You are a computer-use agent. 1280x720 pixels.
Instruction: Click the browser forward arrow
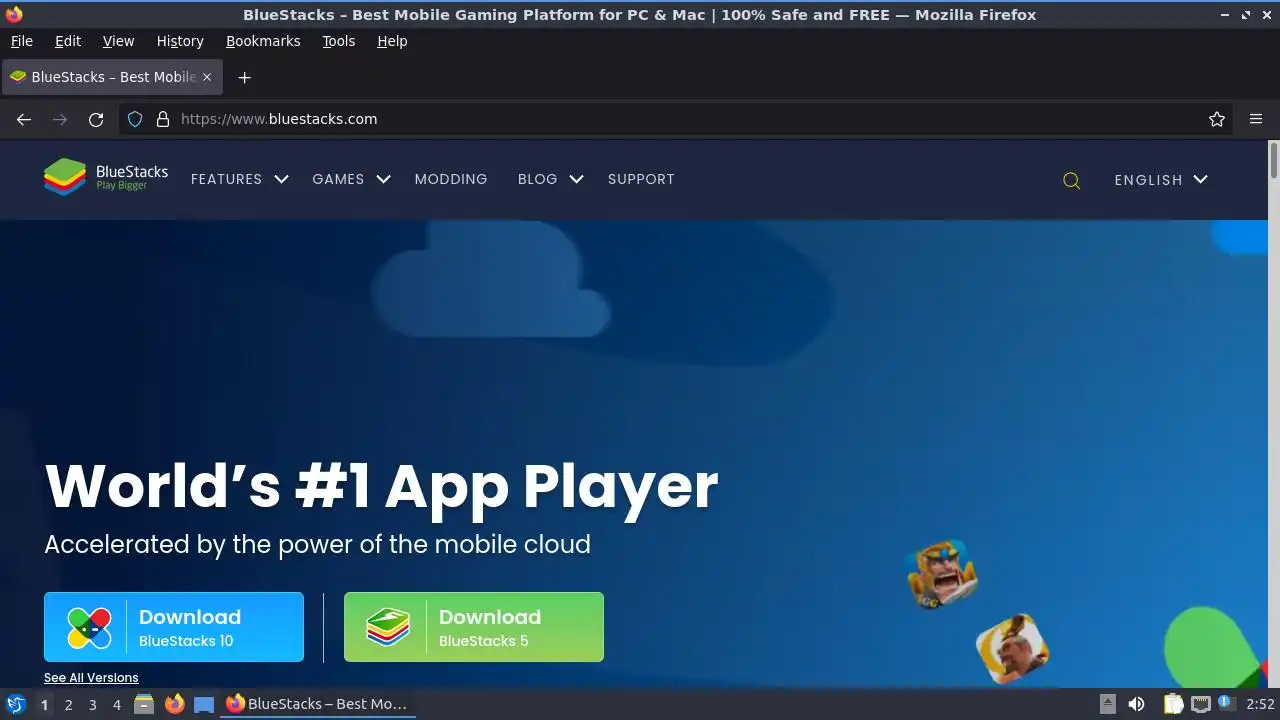pyautogui.click(x=60, y=119)
